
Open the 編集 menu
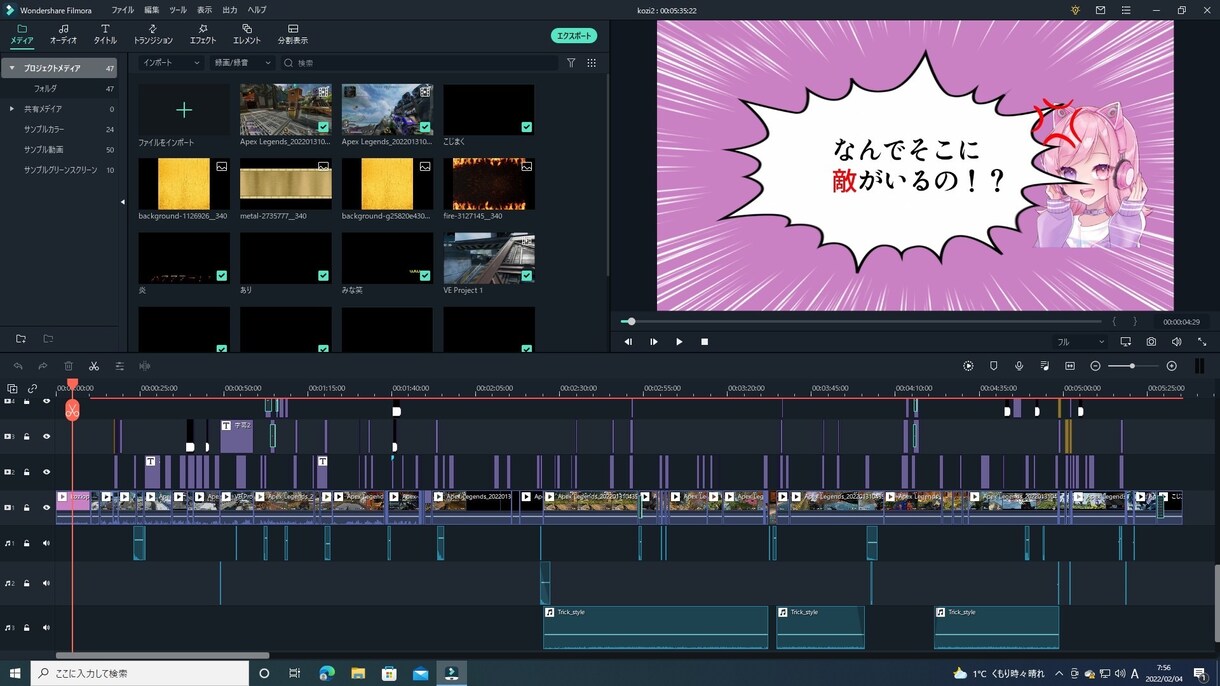(152, 10)
